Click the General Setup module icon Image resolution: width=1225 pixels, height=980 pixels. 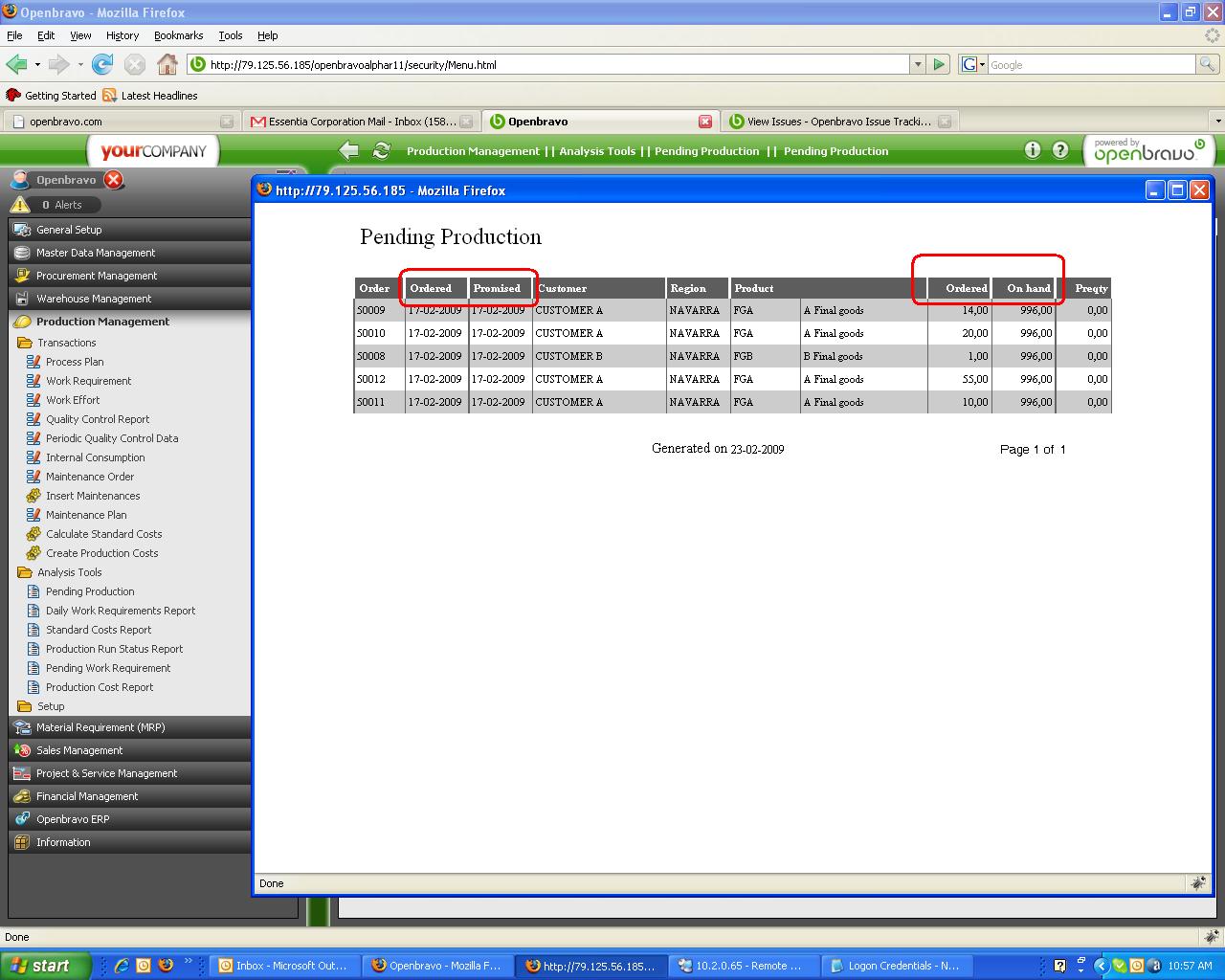point(21,230)
